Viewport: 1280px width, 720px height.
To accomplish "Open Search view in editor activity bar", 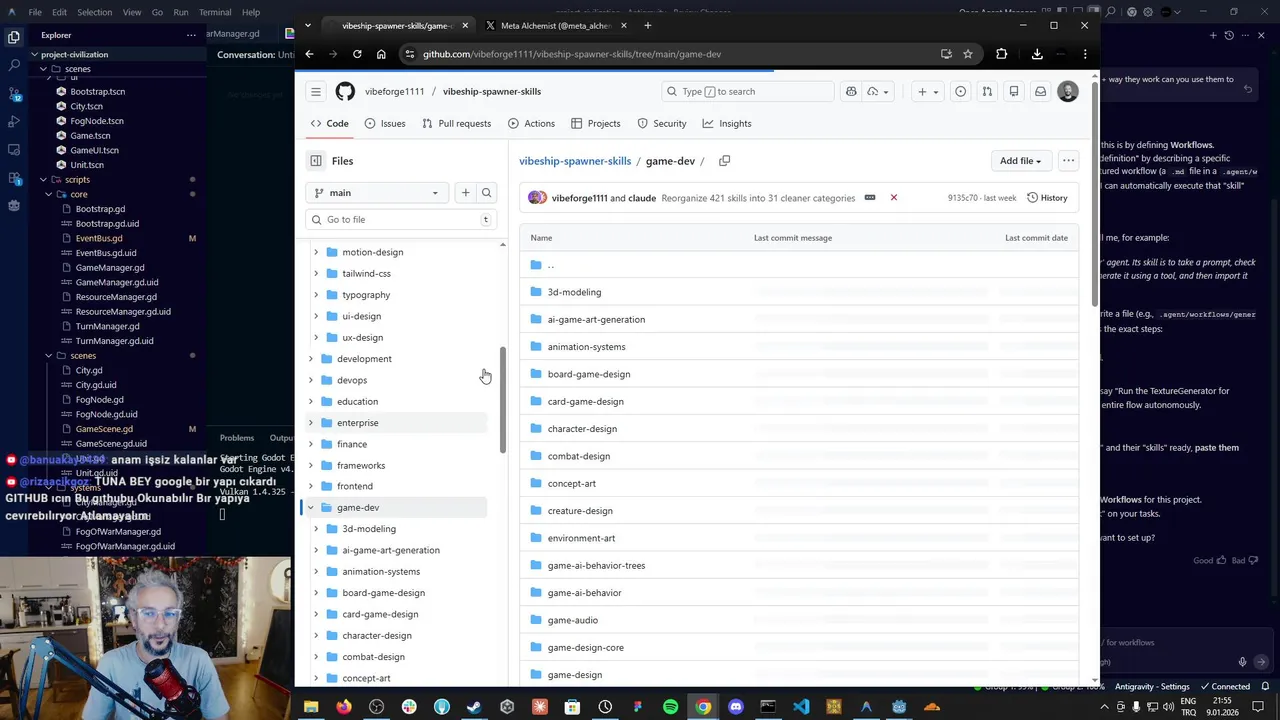I will coord(14,65).
